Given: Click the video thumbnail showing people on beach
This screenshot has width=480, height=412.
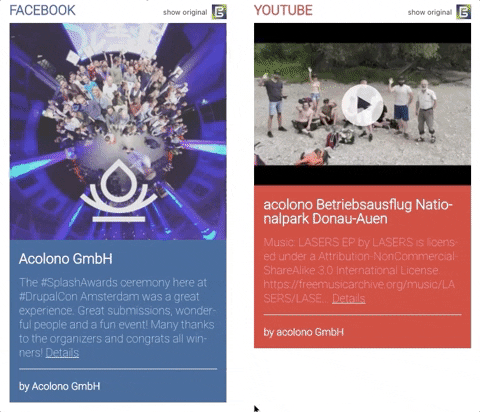Looking at the screenshot, I should tap(362, 104).
